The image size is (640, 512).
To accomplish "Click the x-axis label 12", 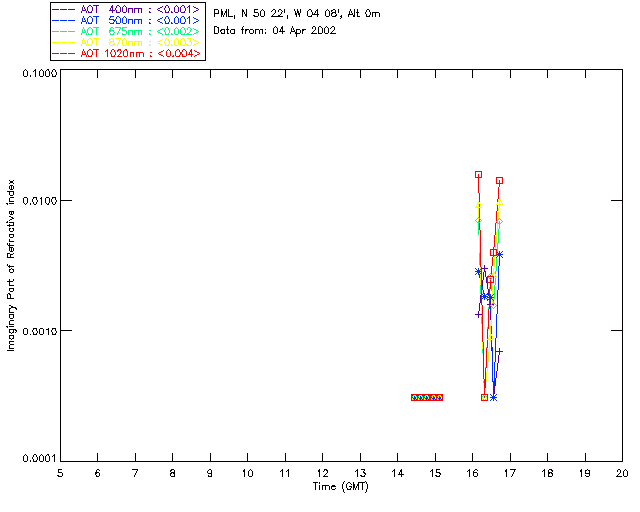I will [322, 474].
